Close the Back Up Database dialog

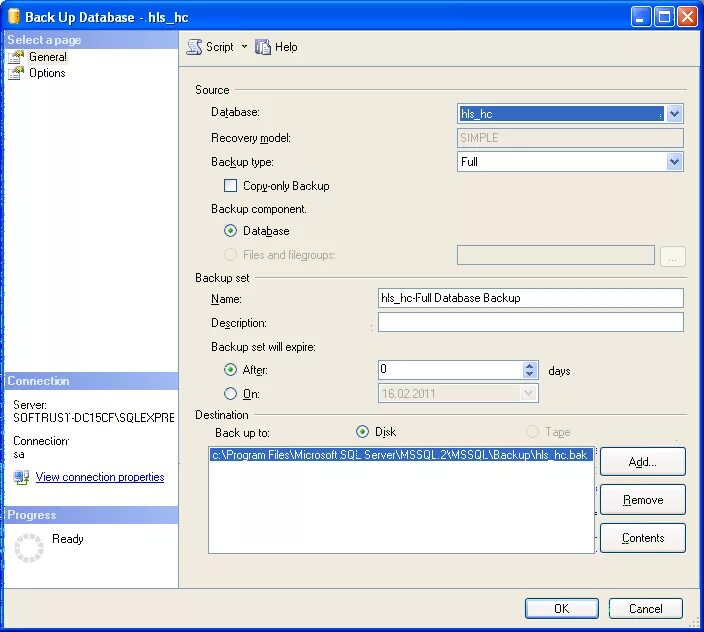687,17
